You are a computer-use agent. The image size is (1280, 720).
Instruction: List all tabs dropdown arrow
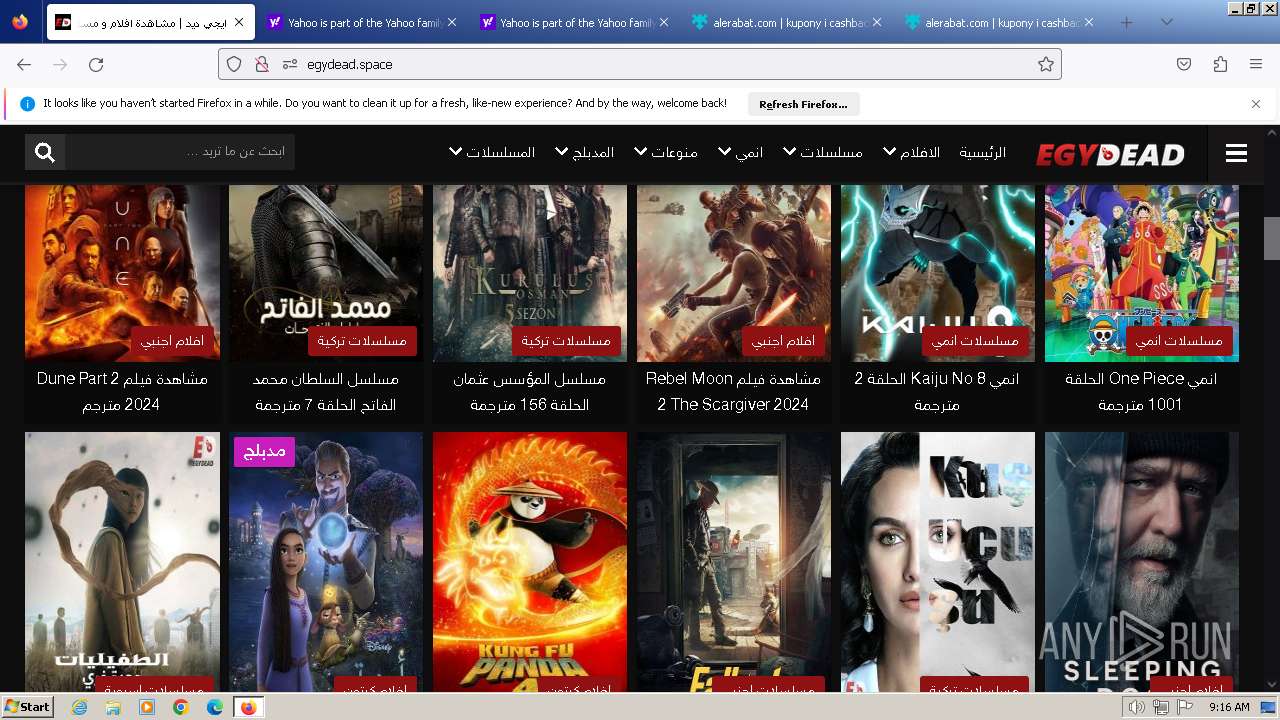(1166, 22)
